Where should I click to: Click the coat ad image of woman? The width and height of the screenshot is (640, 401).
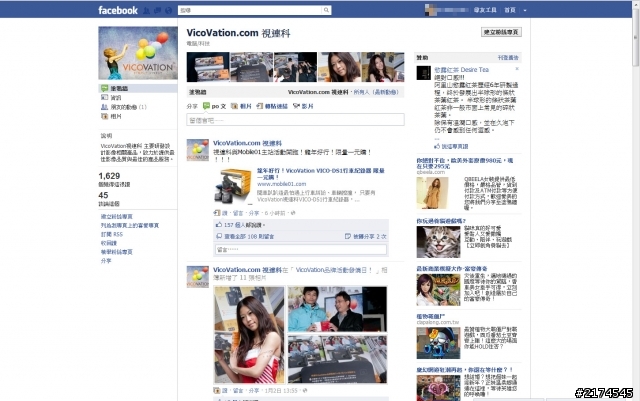click(x=432, y=193)
